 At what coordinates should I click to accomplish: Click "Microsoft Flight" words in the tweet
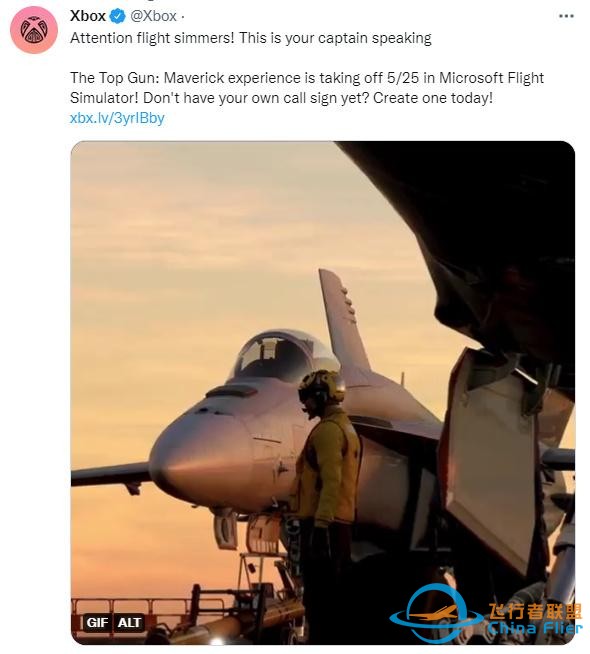click(492, 78)
